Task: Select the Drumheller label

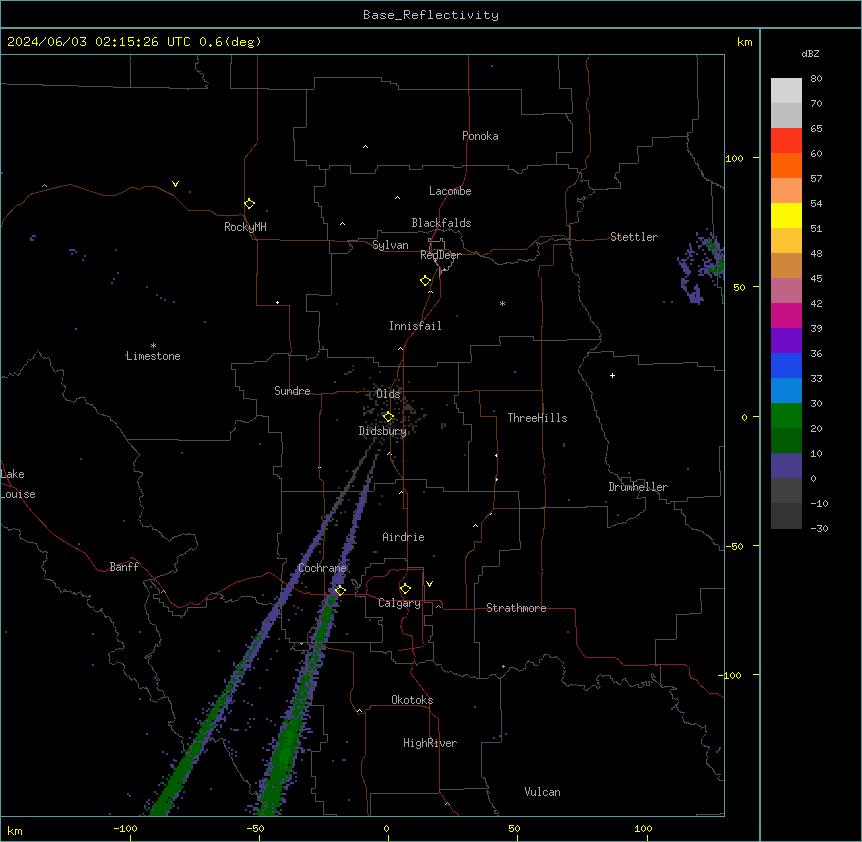Action: [638, 487]
